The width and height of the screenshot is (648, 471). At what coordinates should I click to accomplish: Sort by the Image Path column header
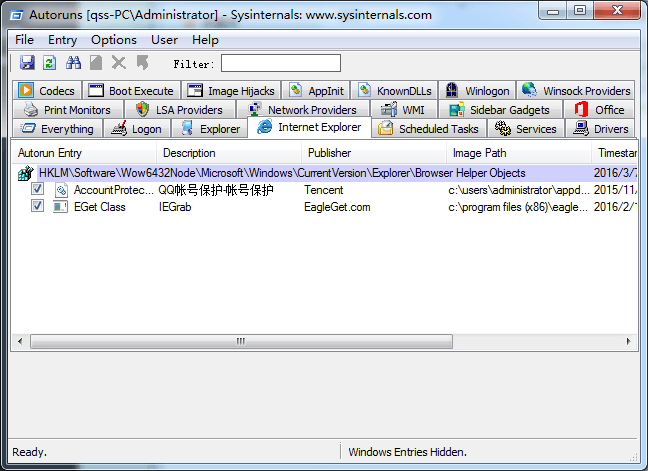pyautogui.click(x=479, y=153)
